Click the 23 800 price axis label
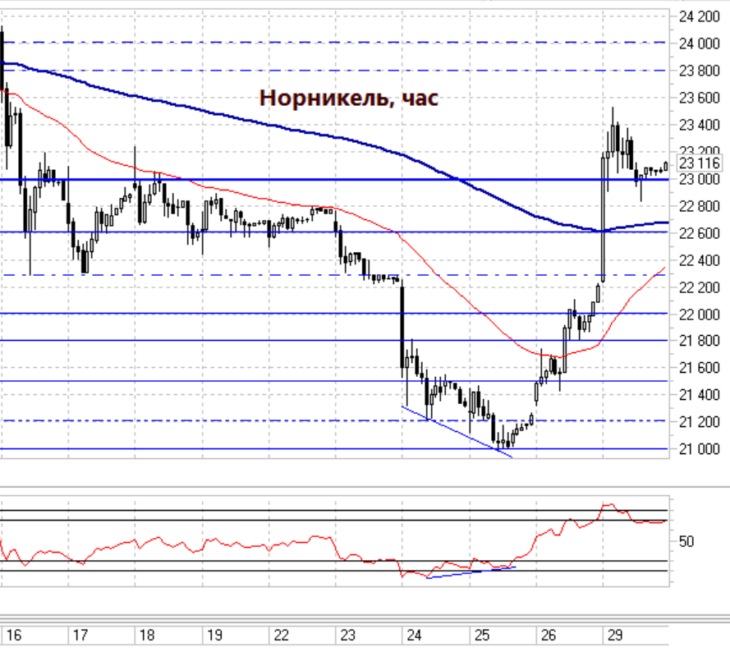 click(699, 71)
